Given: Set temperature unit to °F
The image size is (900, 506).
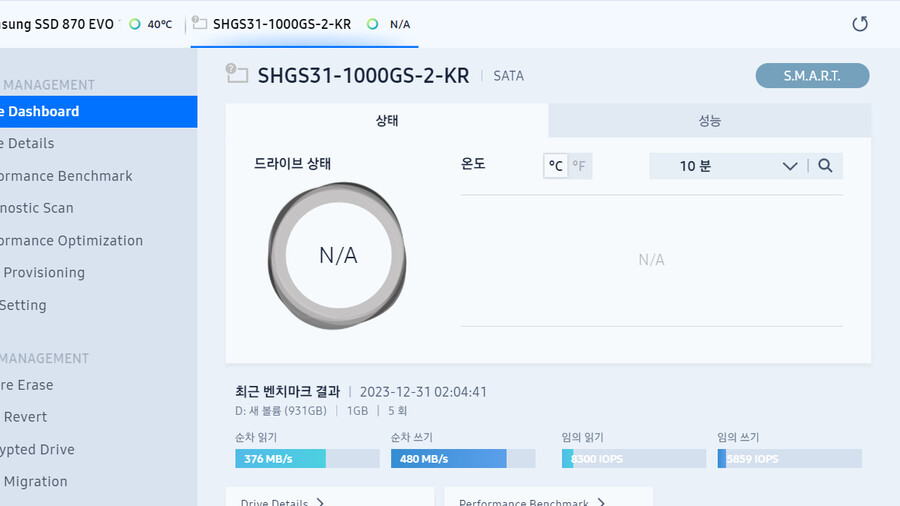Looking at the screenshot, I should [579, 166].
